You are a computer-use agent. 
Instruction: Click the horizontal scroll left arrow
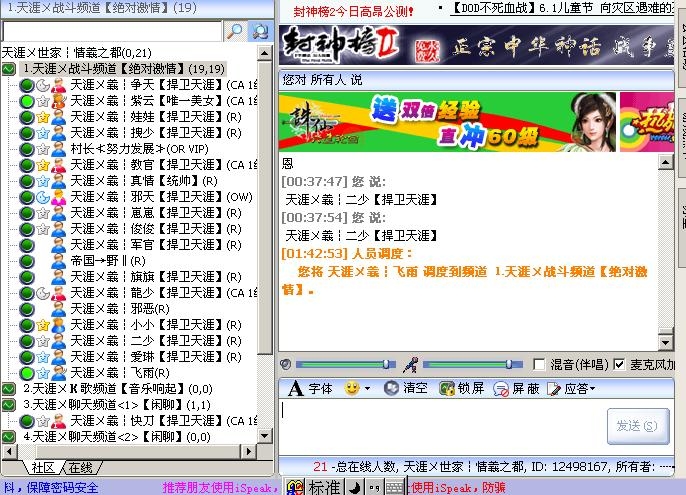pos(10,451)
